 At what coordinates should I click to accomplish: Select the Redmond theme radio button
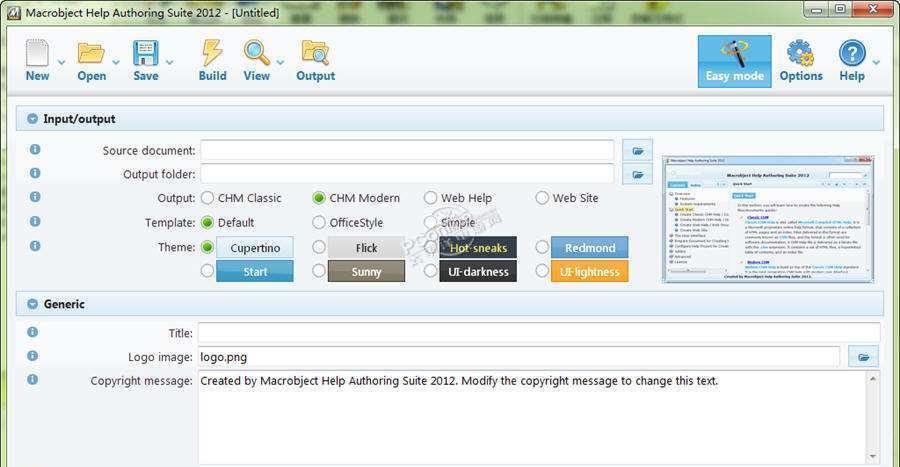pos(542,247)
